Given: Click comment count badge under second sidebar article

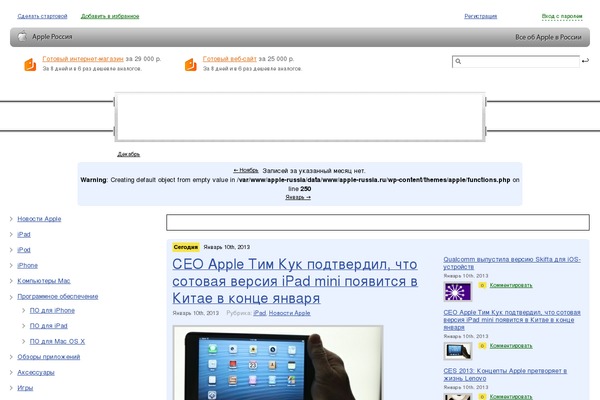Looking at the screenshot, I should tap(482, 346).
